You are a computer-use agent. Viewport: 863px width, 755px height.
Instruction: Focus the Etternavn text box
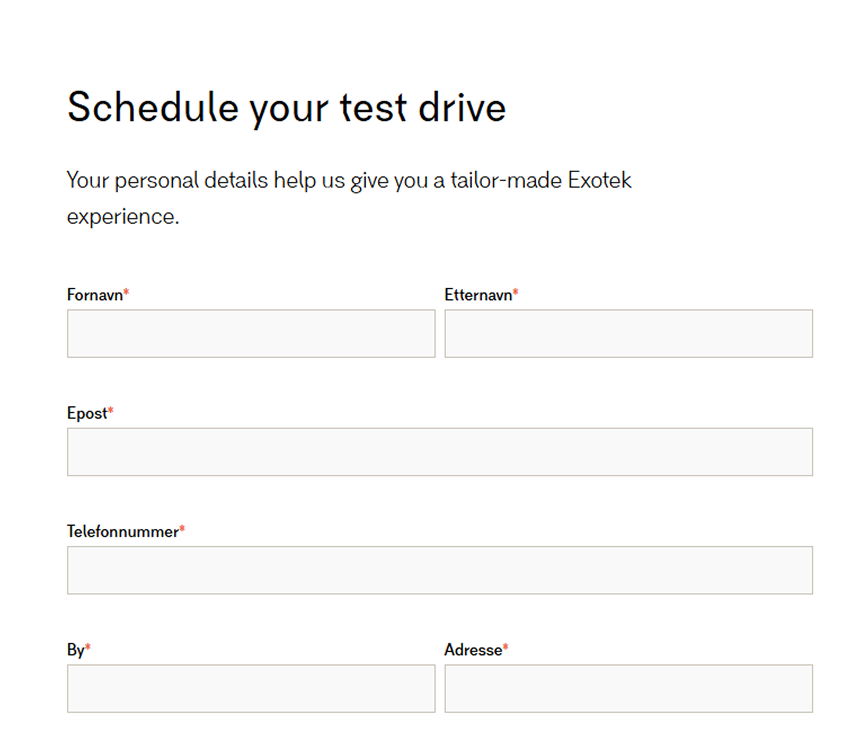pos(628,333)
